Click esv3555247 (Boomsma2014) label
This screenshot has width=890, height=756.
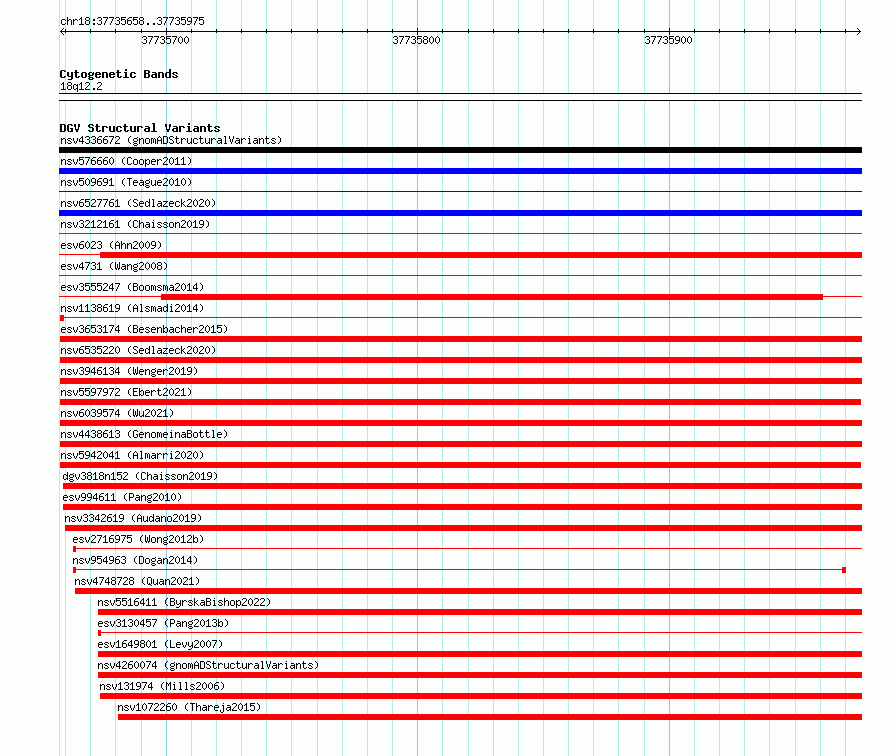click(x=132, y=287)
